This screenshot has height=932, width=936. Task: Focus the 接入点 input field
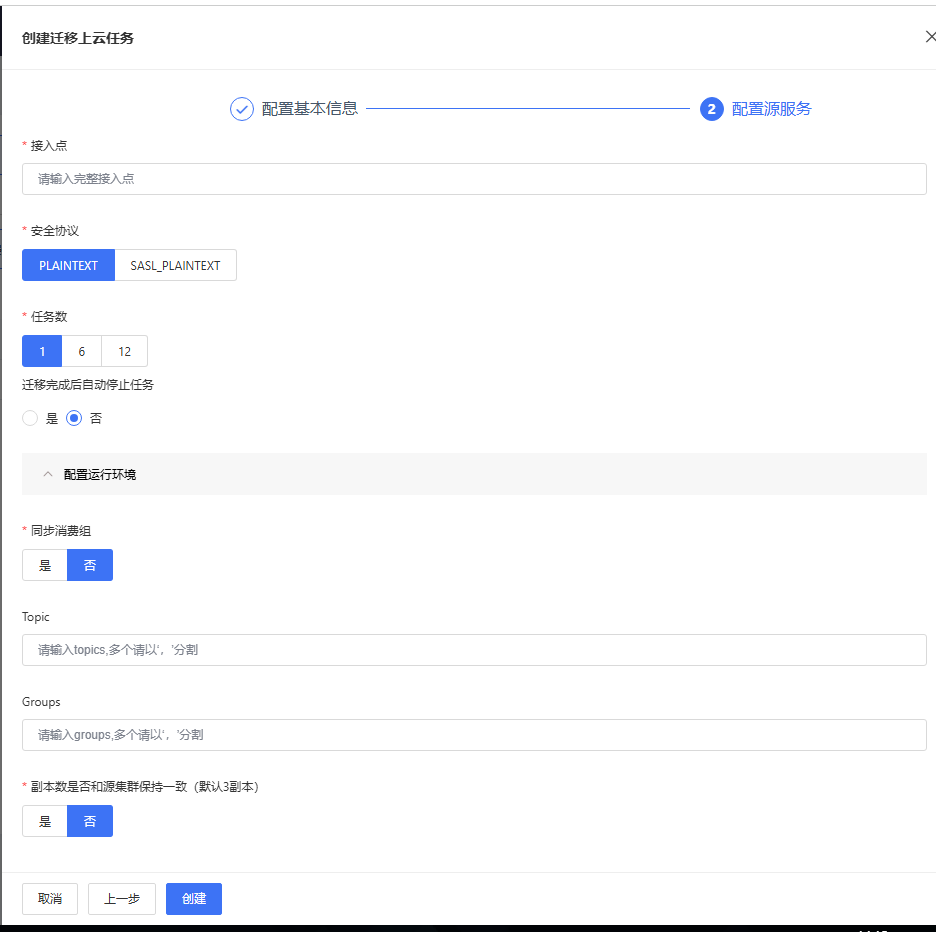click(x=474, y=179)
